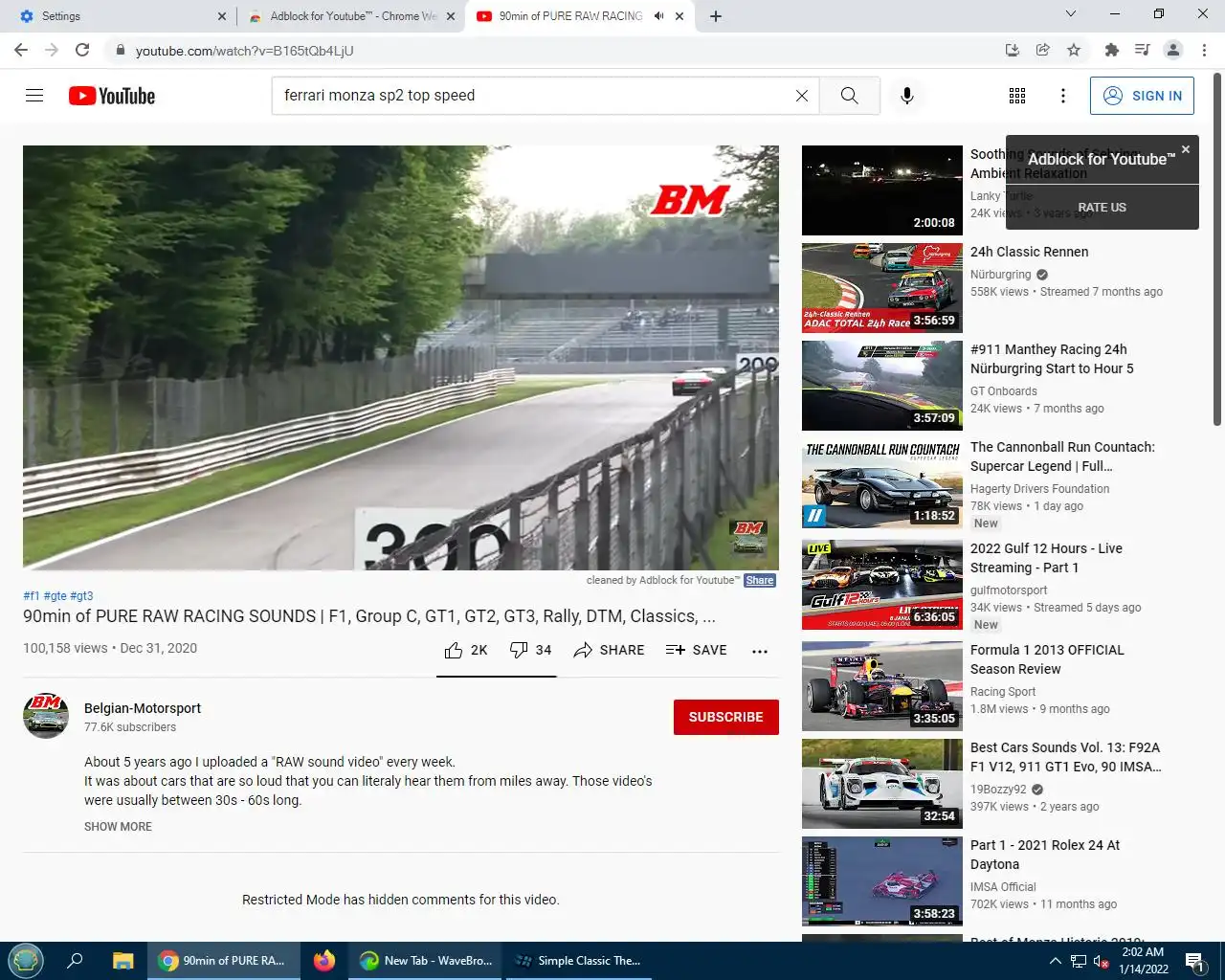Click the red SUBSCRIBE button
This screenshot has width=1225, height=980.
click(726, 717)
